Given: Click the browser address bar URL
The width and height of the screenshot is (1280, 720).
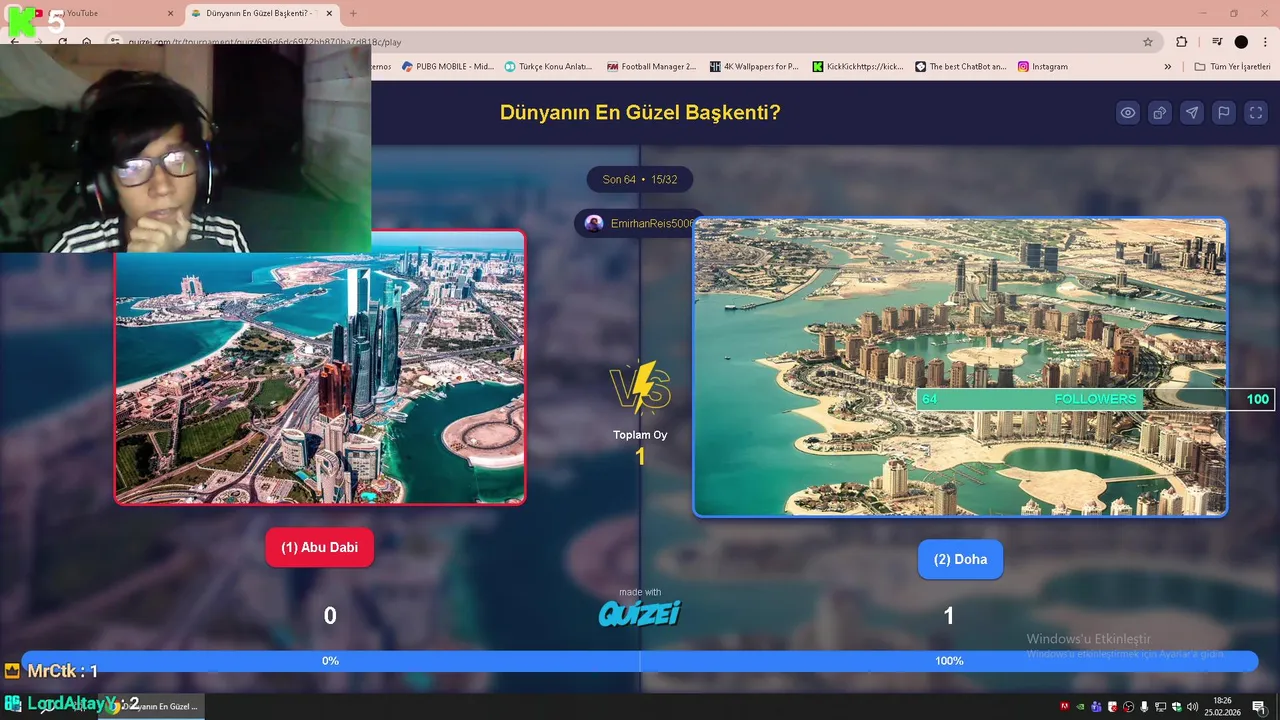Looking at the screenshot, I should (265, 42).
